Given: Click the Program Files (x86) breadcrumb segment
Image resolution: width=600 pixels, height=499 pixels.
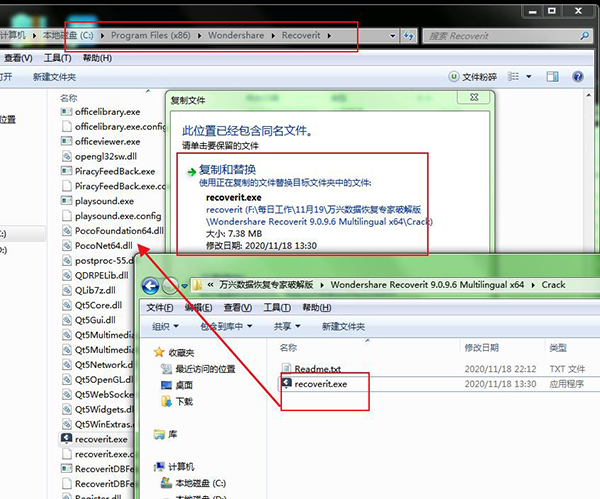Looking at the screenshot, I should 150,36.
